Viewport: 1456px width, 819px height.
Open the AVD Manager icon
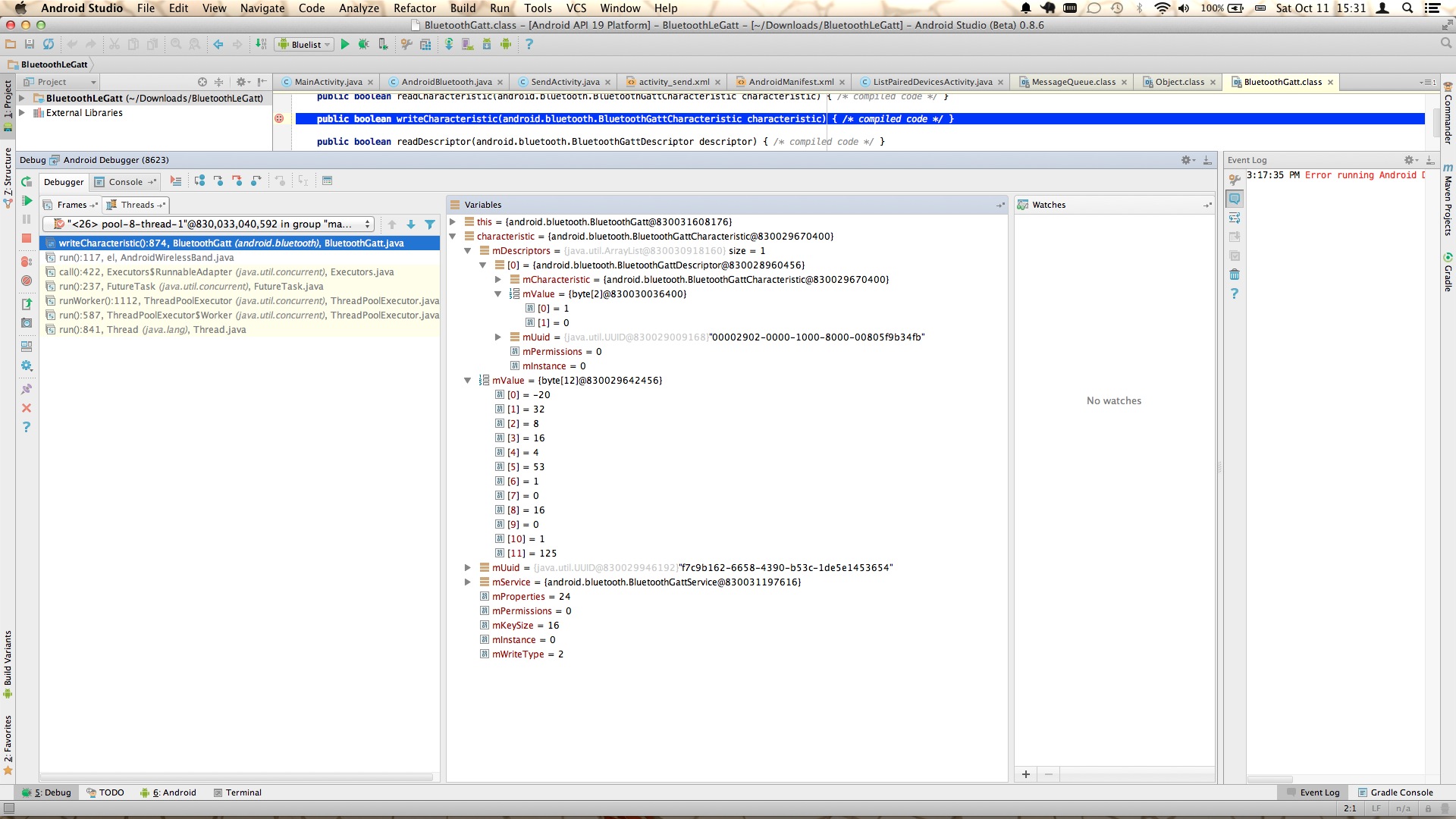[x=468, y=44]
